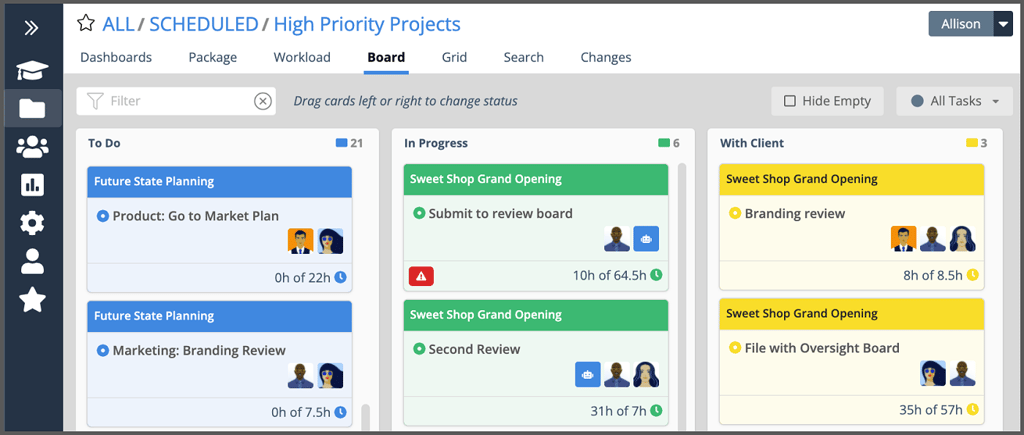The height and width of the screenshot is (435, 1024).
Task: Click robot avatar on Submit to review board
Action: [646, 239]
